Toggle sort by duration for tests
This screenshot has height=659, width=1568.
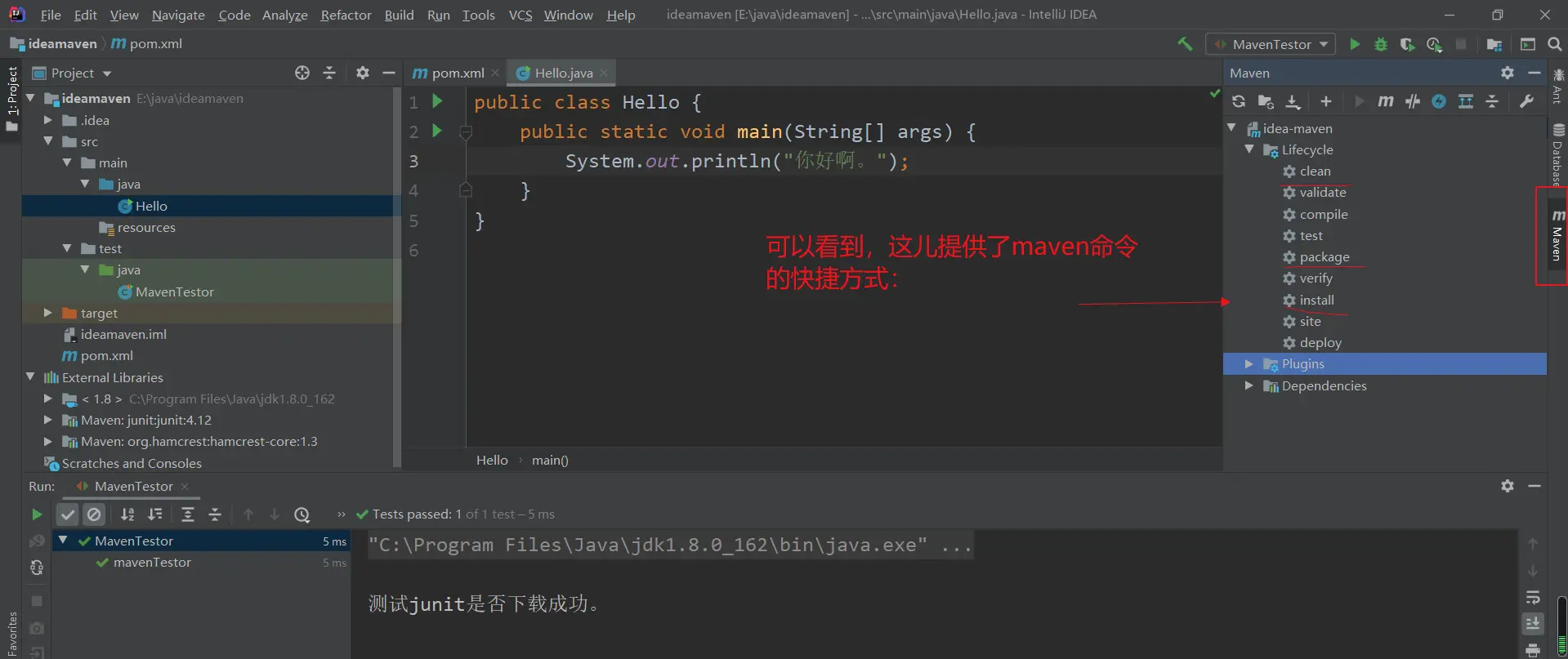pos(154,514)
